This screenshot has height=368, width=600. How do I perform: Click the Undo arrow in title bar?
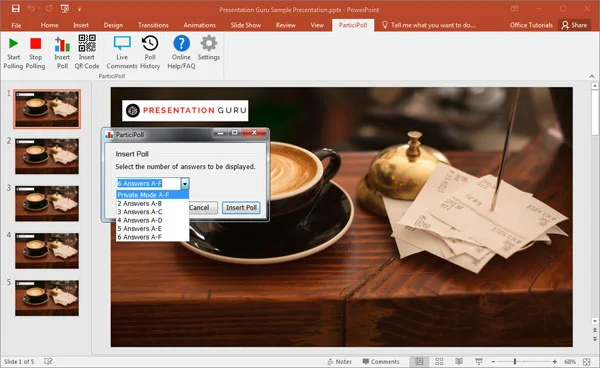point(31,8)
